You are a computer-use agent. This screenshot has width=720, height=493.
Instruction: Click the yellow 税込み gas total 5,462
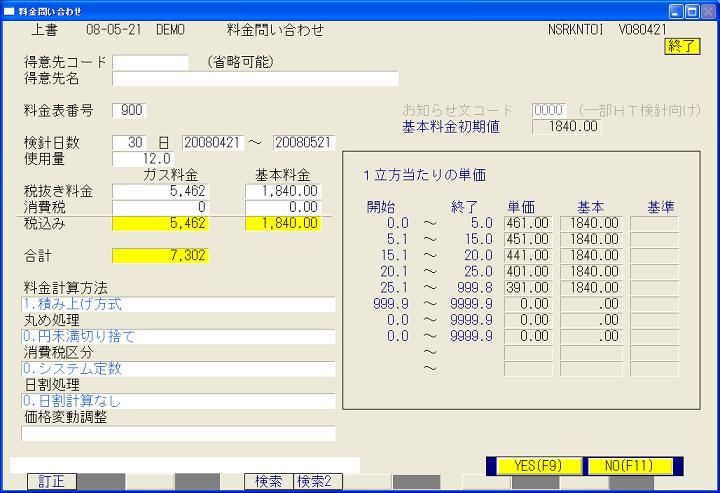click(x=161, y=224)
